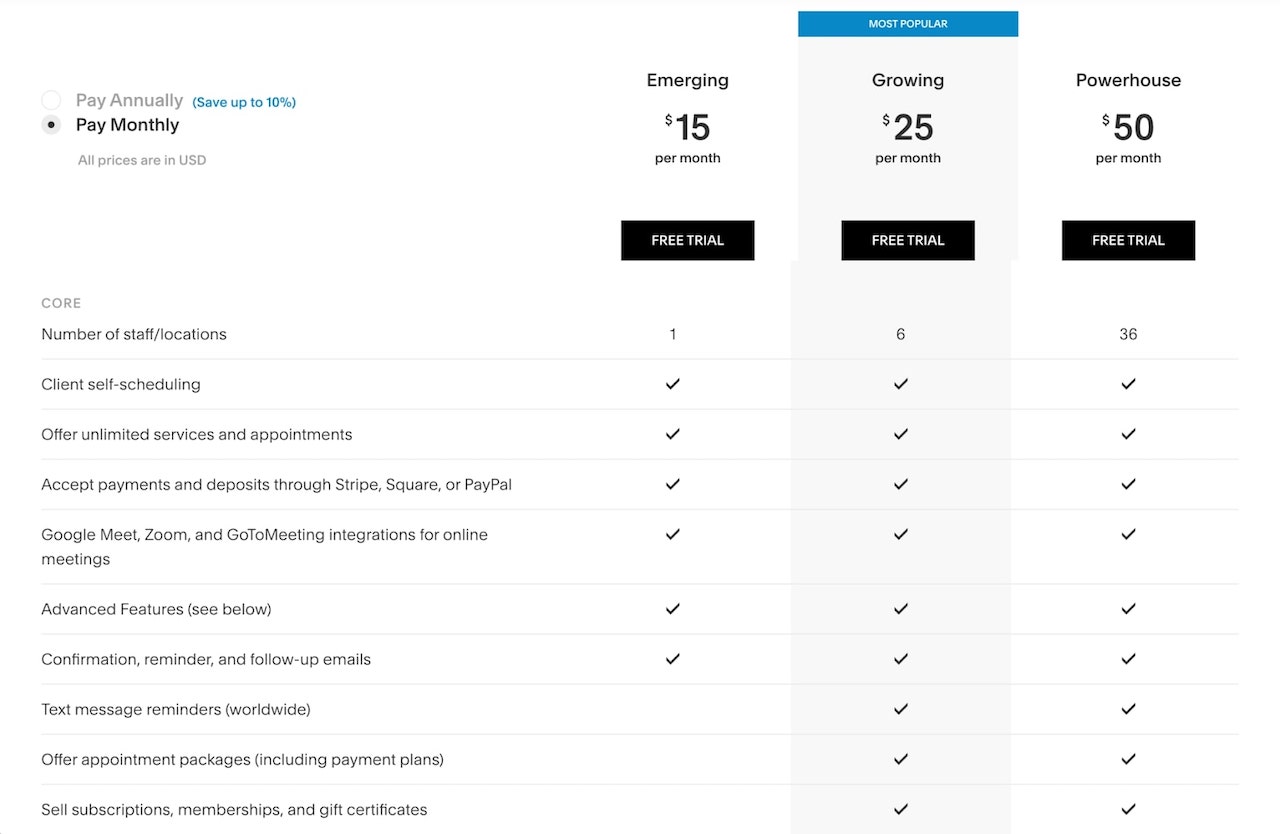Click Powerhouse checkmark for online meetings integrations
Viewport: 1280px width, 834px height.
[1128, 534]
